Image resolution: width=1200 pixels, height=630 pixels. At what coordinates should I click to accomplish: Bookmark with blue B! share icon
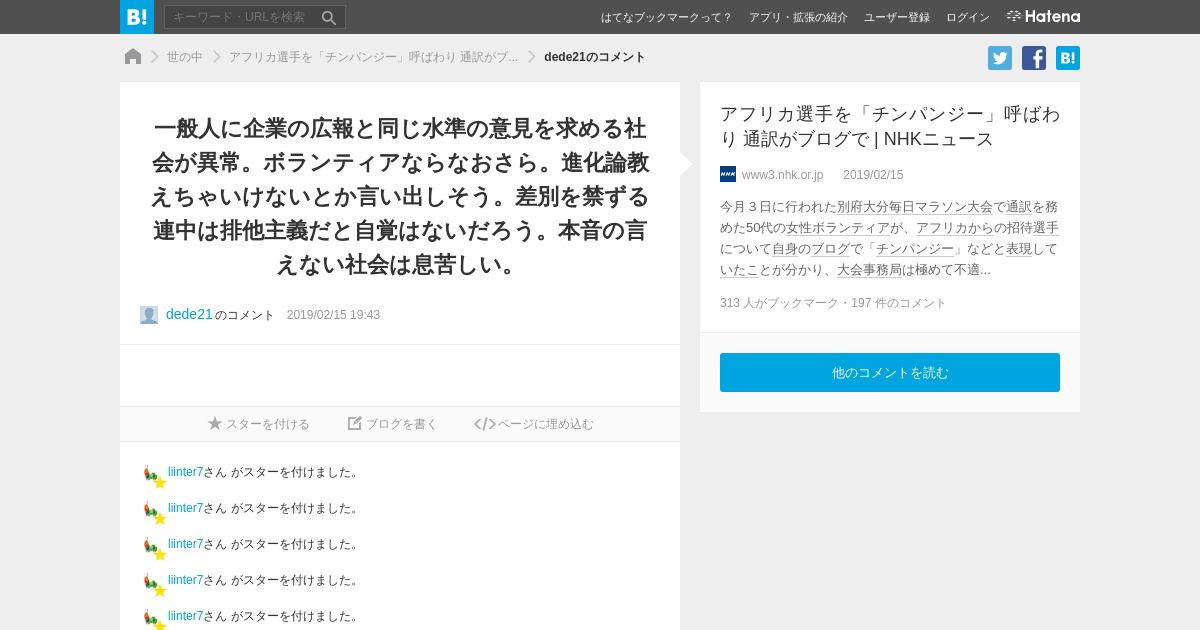(1068, 58)
